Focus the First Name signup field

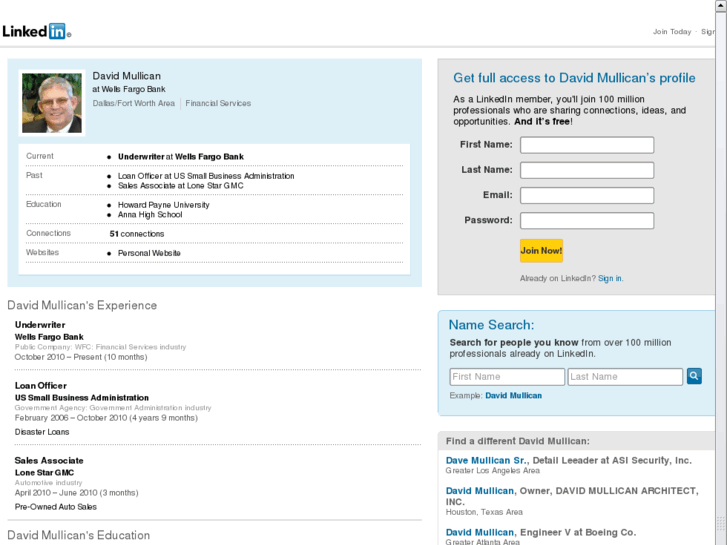(x=587, y=145)
